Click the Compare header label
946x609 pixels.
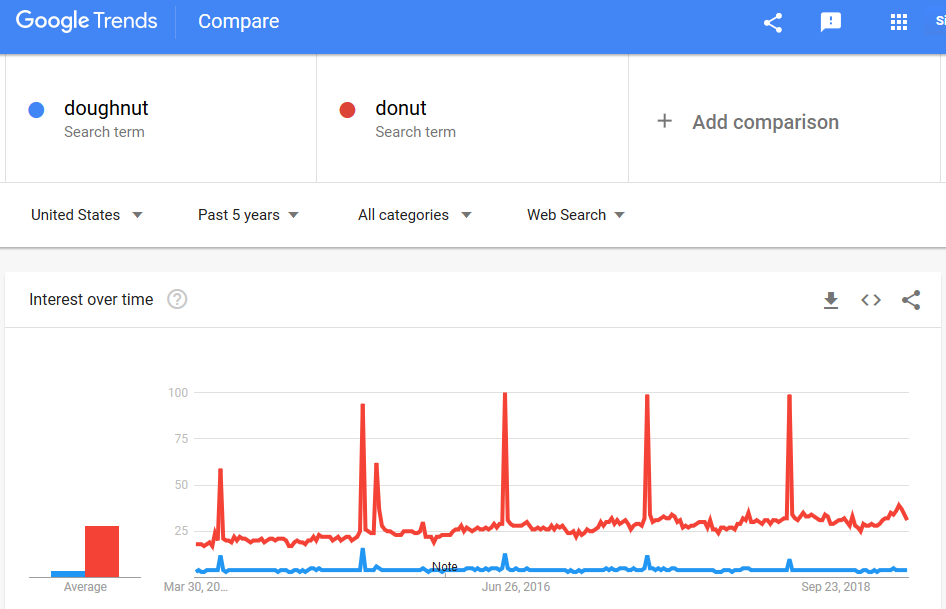tap(239, 21)
